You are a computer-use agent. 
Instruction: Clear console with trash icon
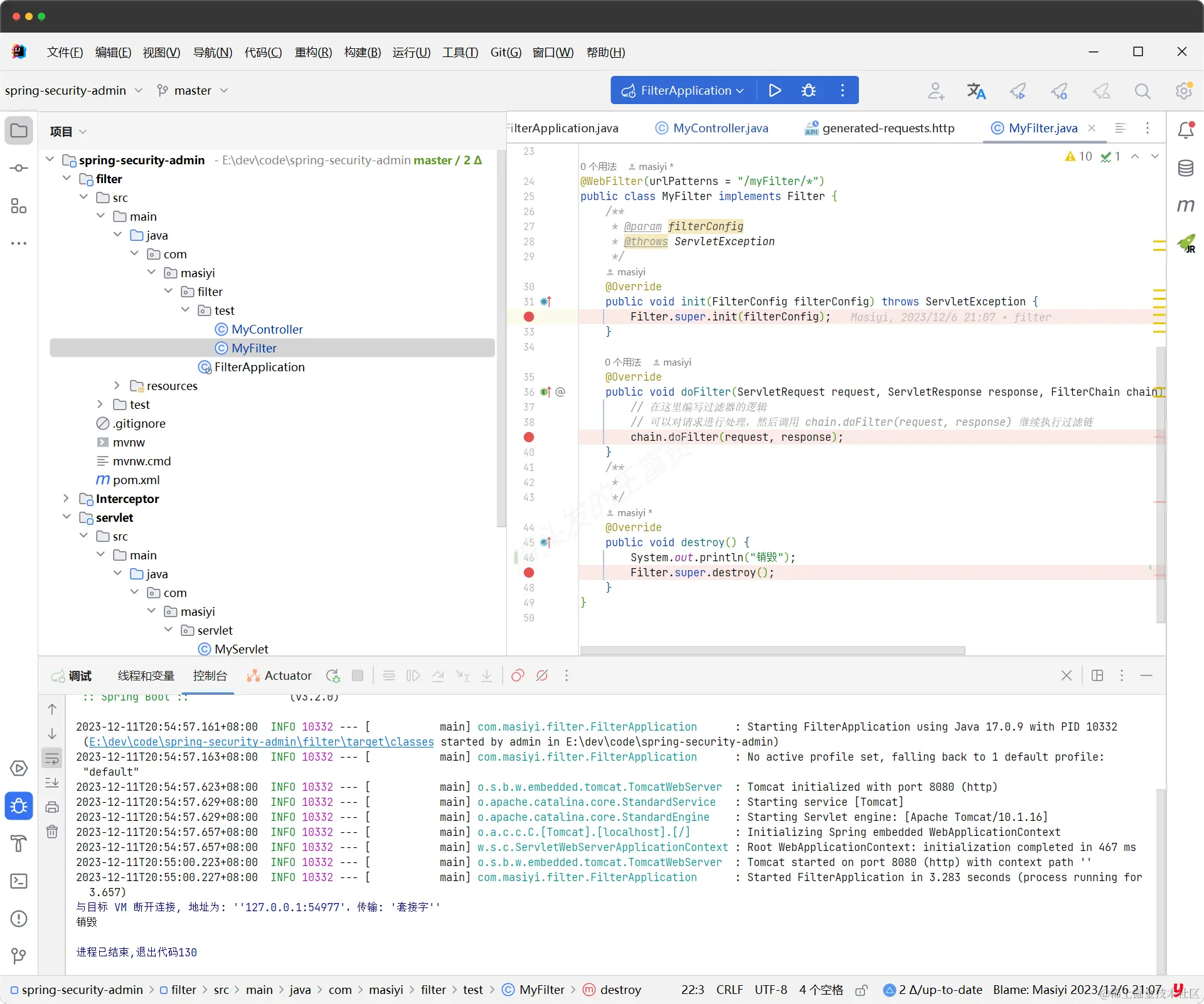click(x=52, y=832)
